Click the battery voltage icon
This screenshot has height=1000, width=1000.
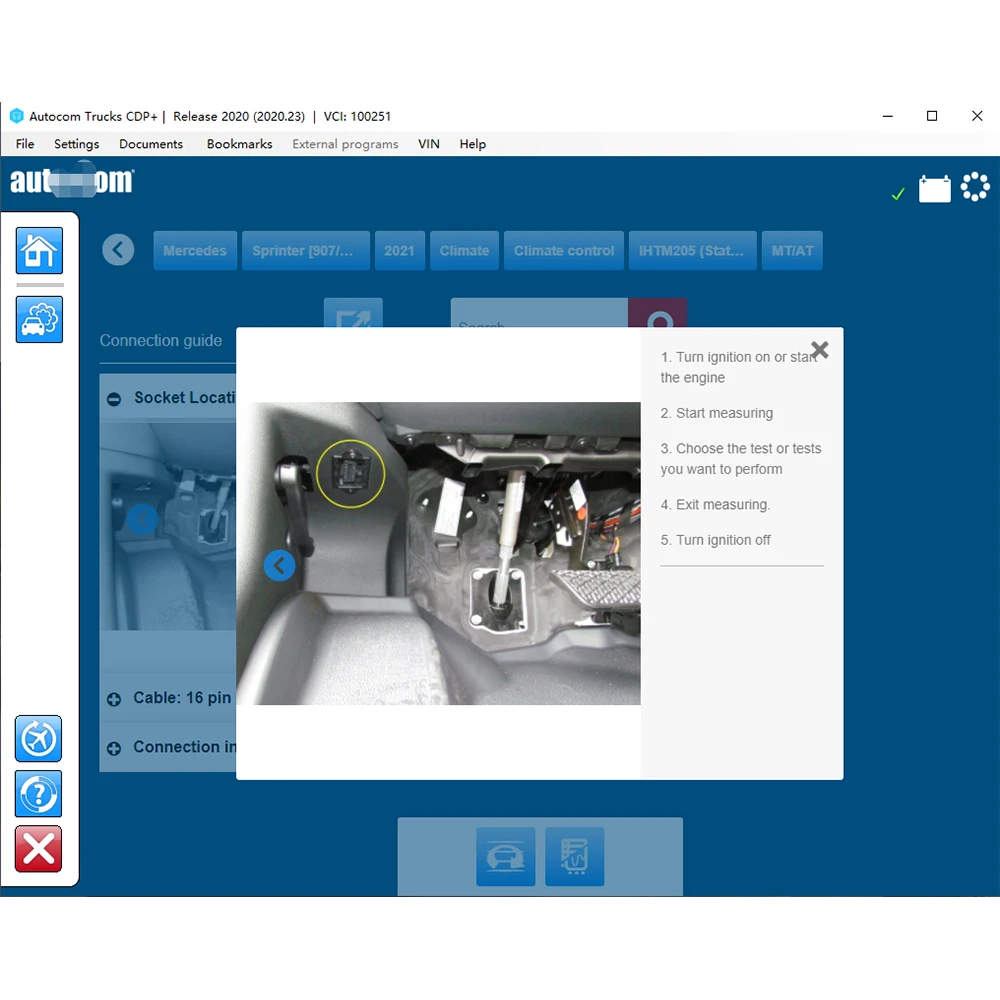934,189
